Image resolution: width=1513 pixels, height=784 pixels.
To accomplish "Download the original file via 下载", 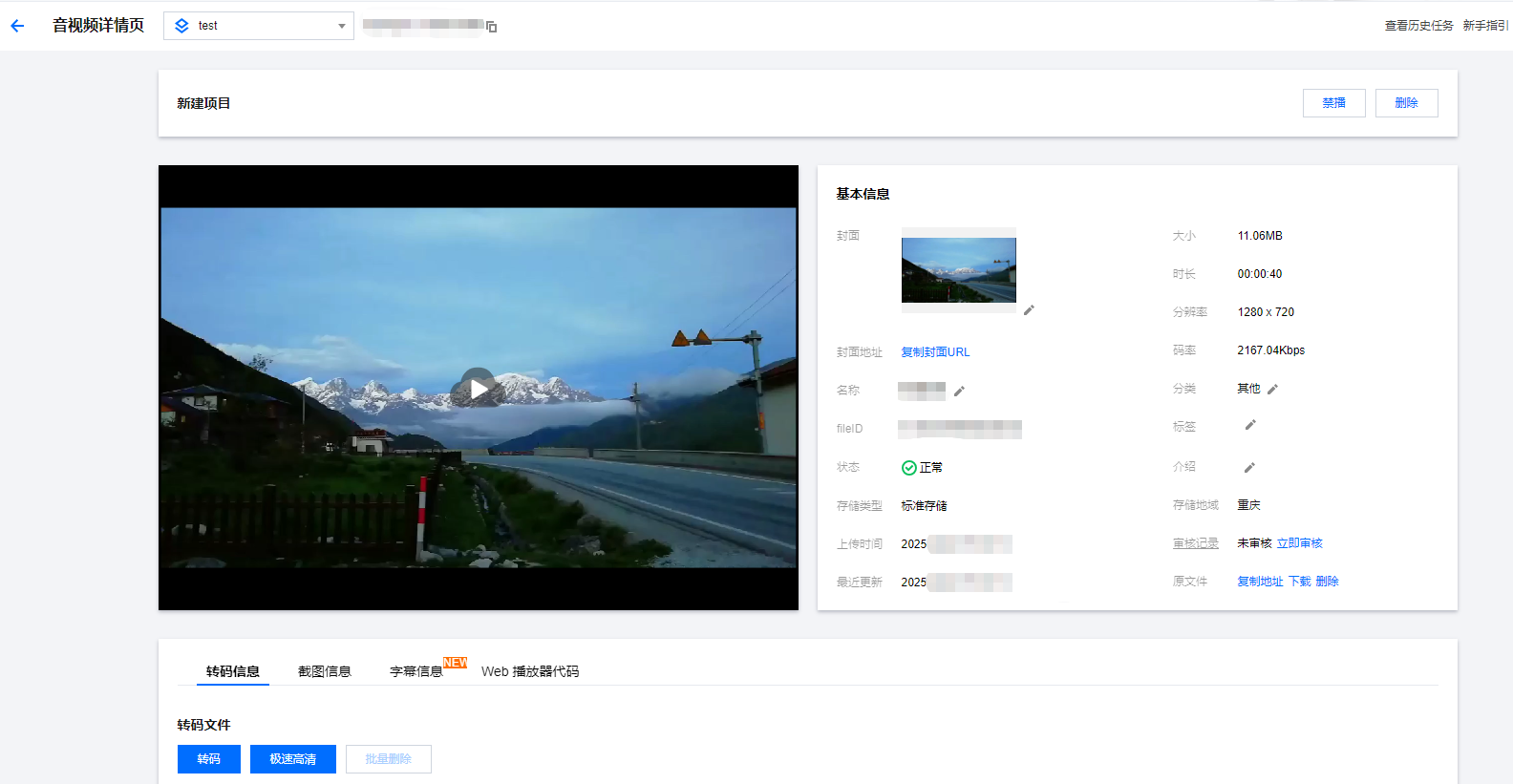I will [1299, 582].
